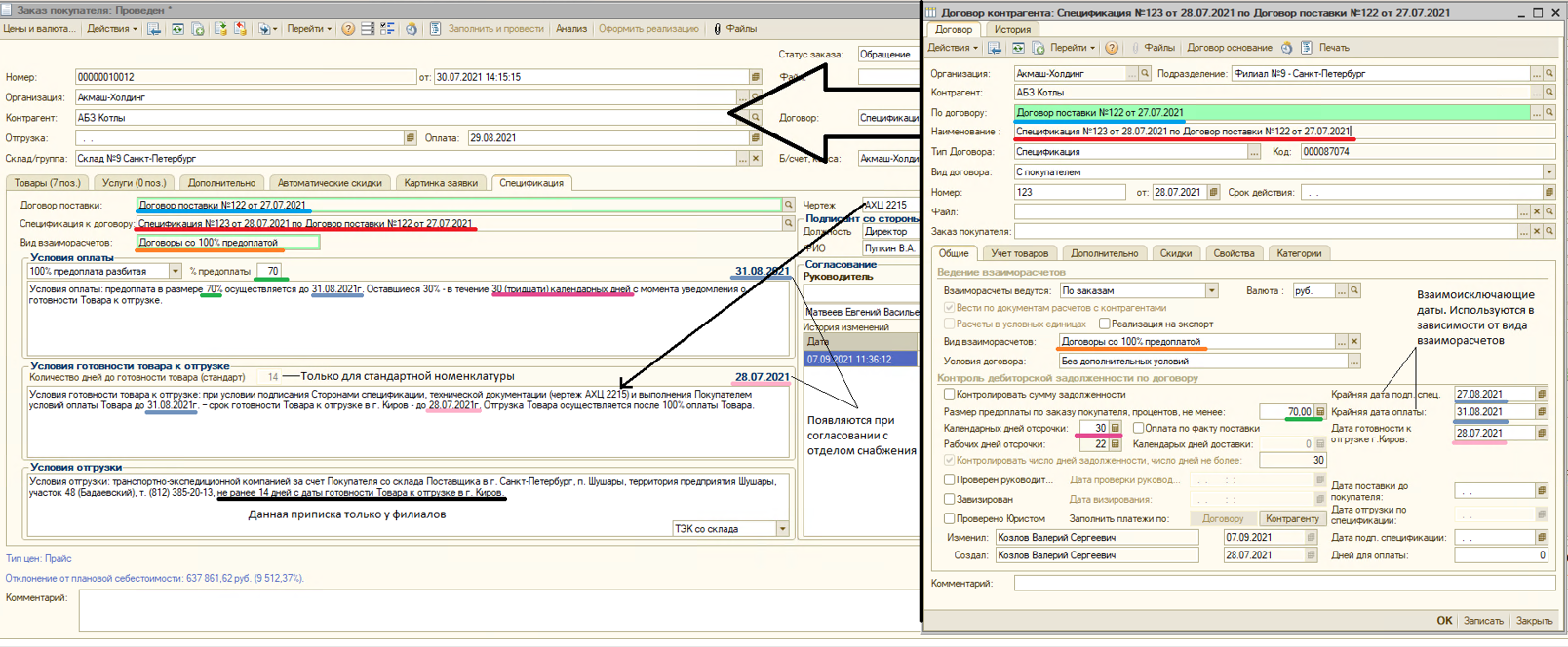Click Контрагенту fill payments button

1292,519
